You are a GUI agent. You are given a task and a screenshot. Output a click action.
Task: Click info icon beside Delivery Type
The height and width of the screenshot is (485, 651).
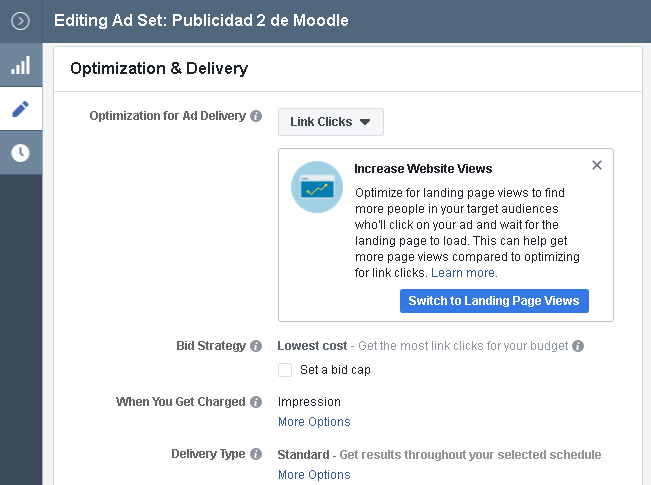(x=256, y=454)
